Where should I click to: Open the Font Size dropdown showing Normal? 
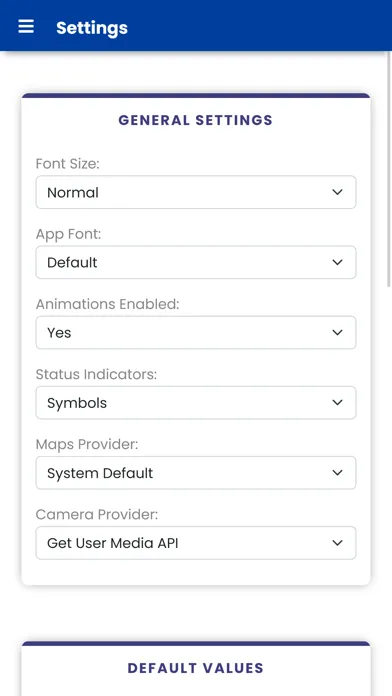pos(196,192)
